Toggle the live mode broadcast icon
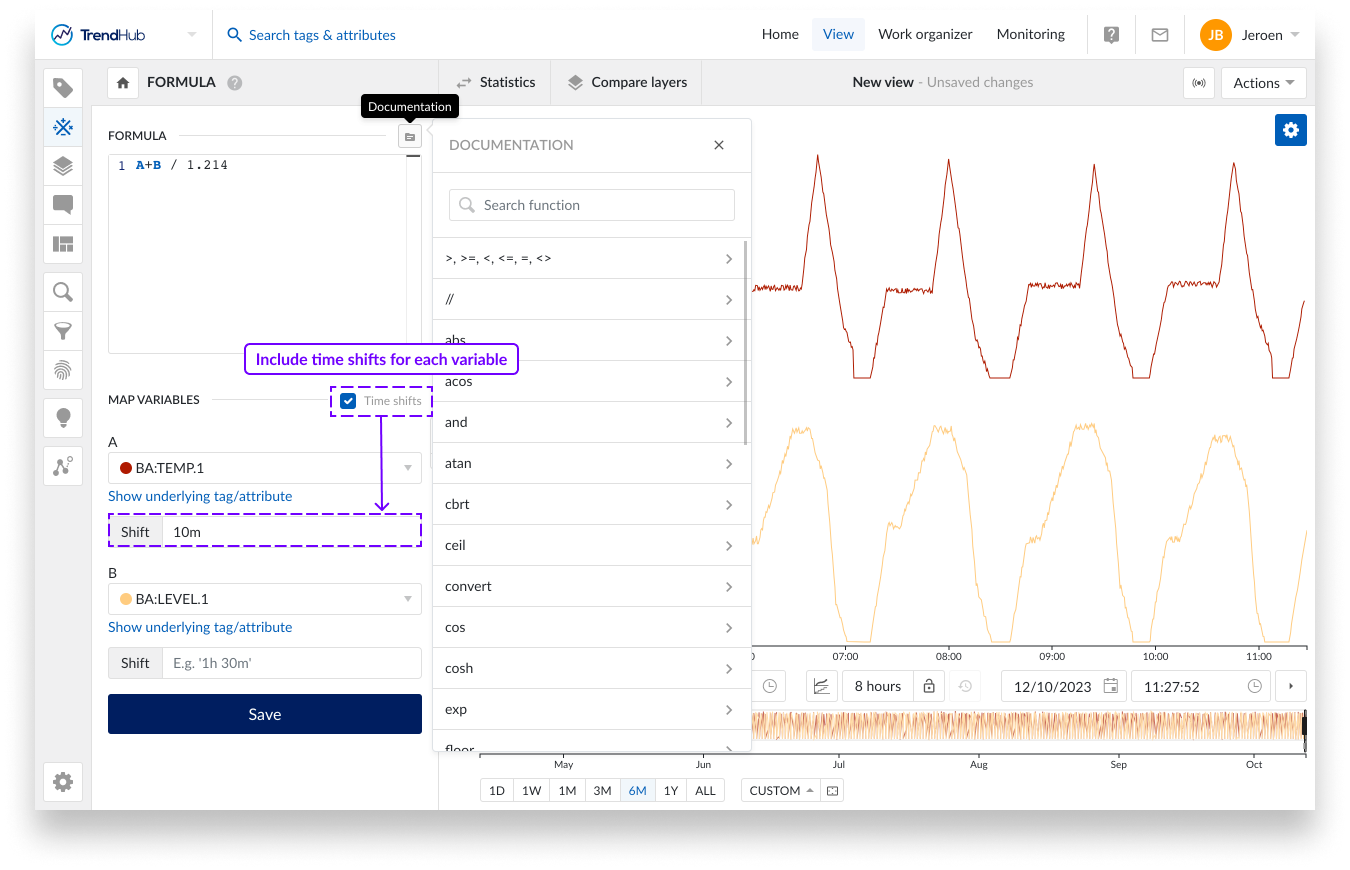This screenshot has height=870, width=1350. (x=1198, y=83)
